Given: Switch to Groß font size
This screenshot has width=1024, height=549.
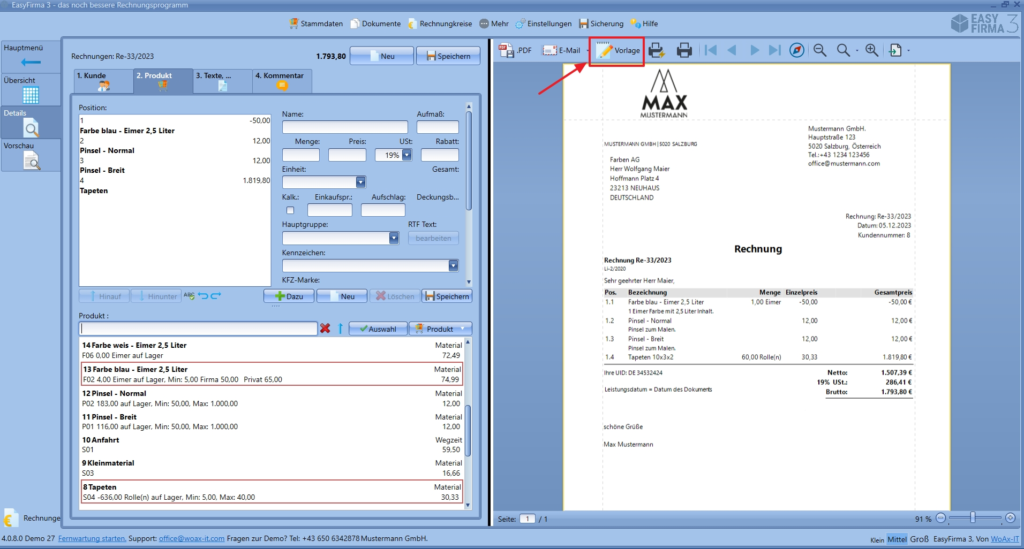Looking at the screenshot, I should 920,538.
